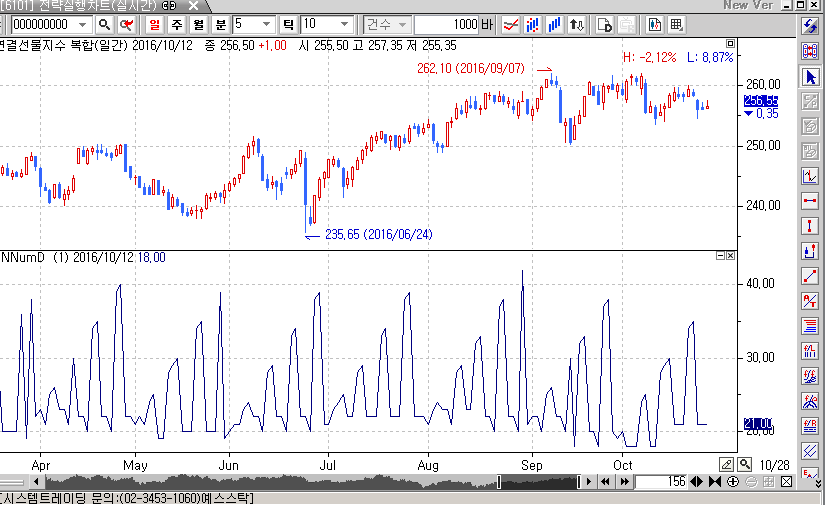Screen dimensions: 825x505
Task: Select the 틱 tick period button
Action: [x=288, y=24]
